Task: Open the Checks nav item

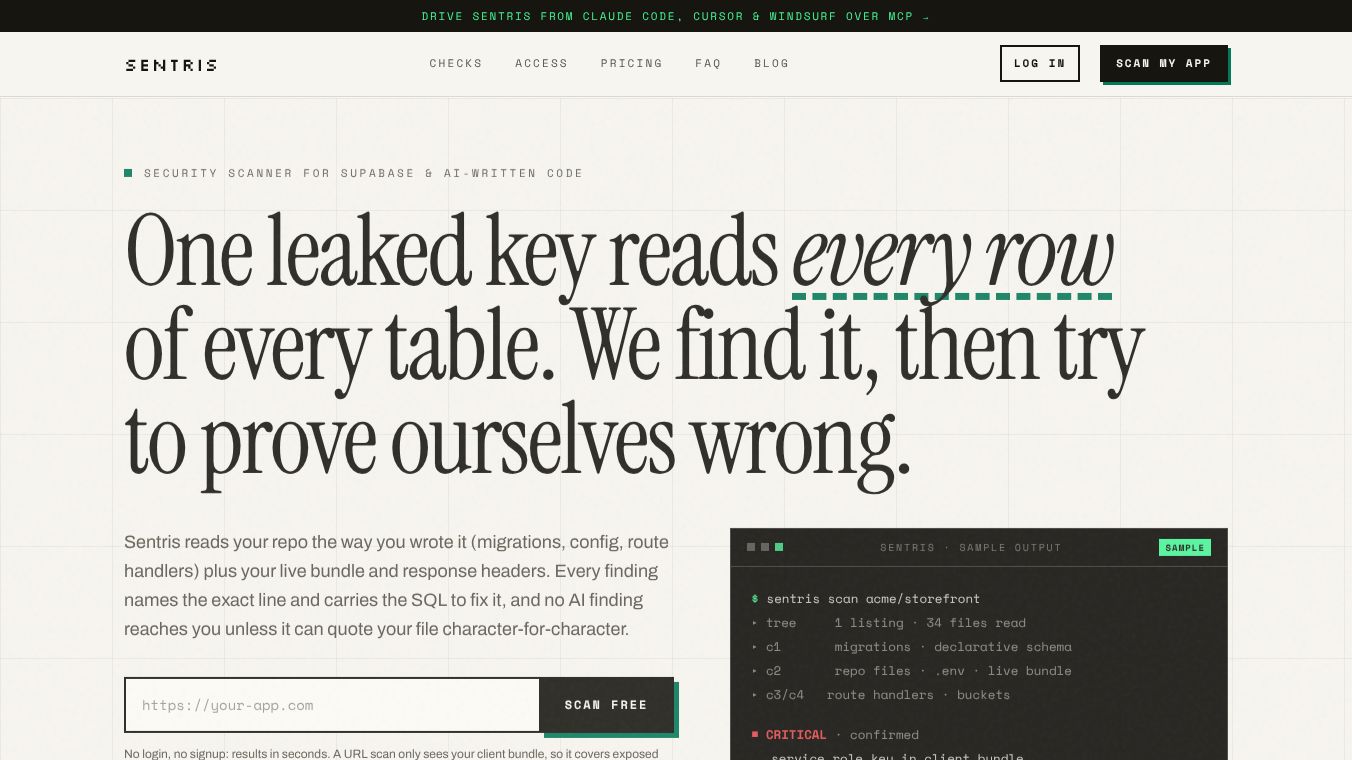Action: (x=456, y=63)
